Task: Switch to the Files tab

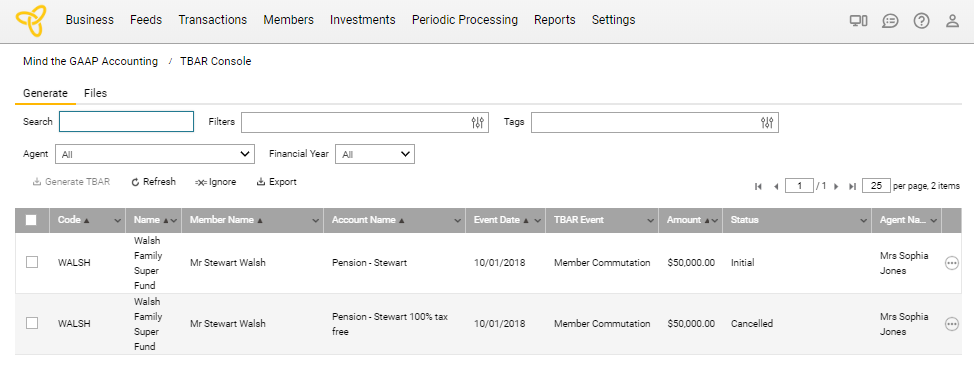Action: point(96,93)
